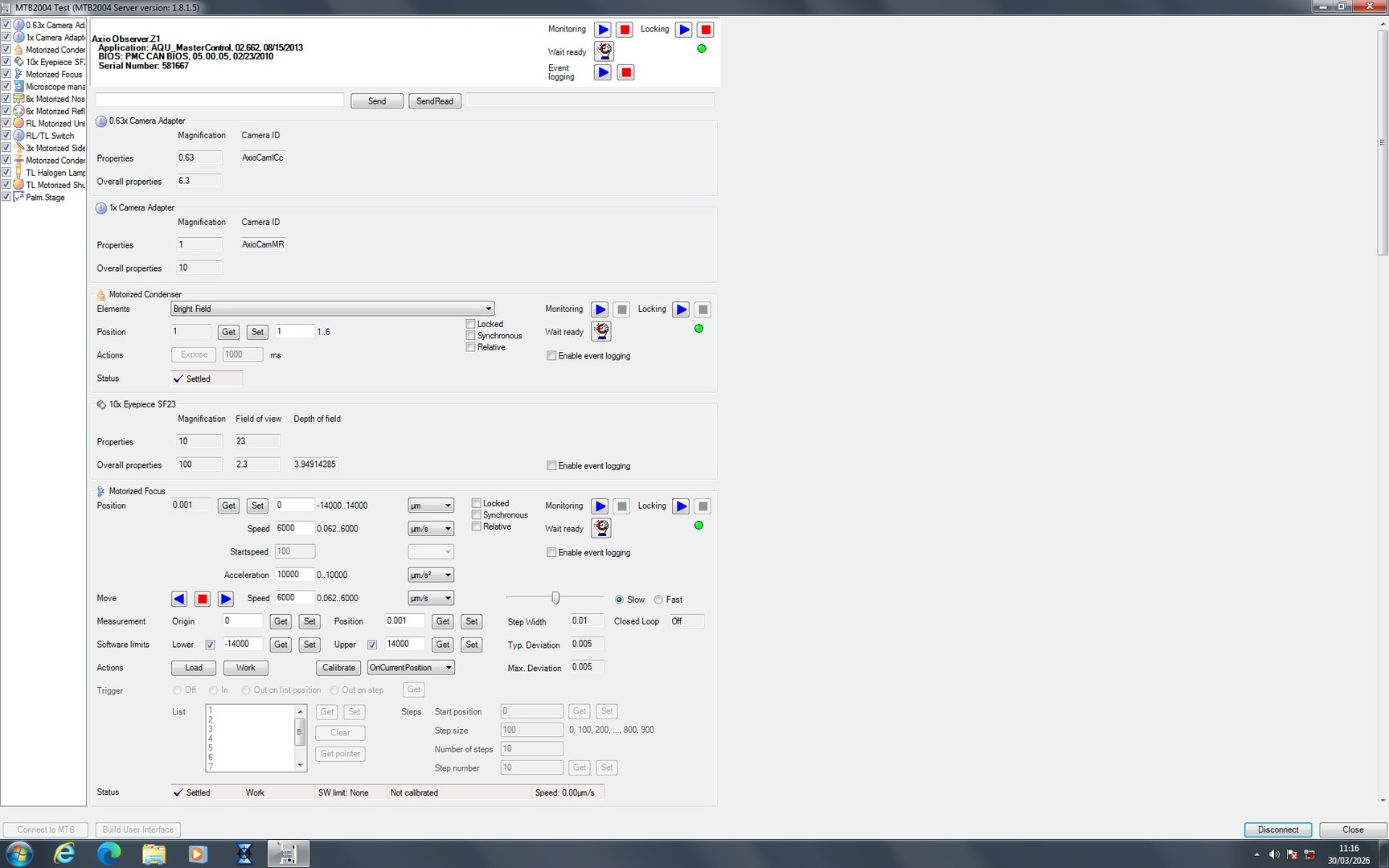Click the Slow/Fast speed slider handle
Viewport: 1389px width, 868px height.
point(555,597)
